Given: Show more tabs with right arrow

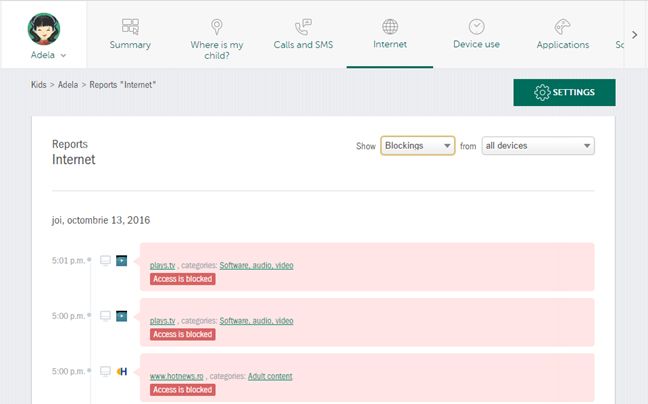Looking at the screenshot, I should [x=634, y=35].
